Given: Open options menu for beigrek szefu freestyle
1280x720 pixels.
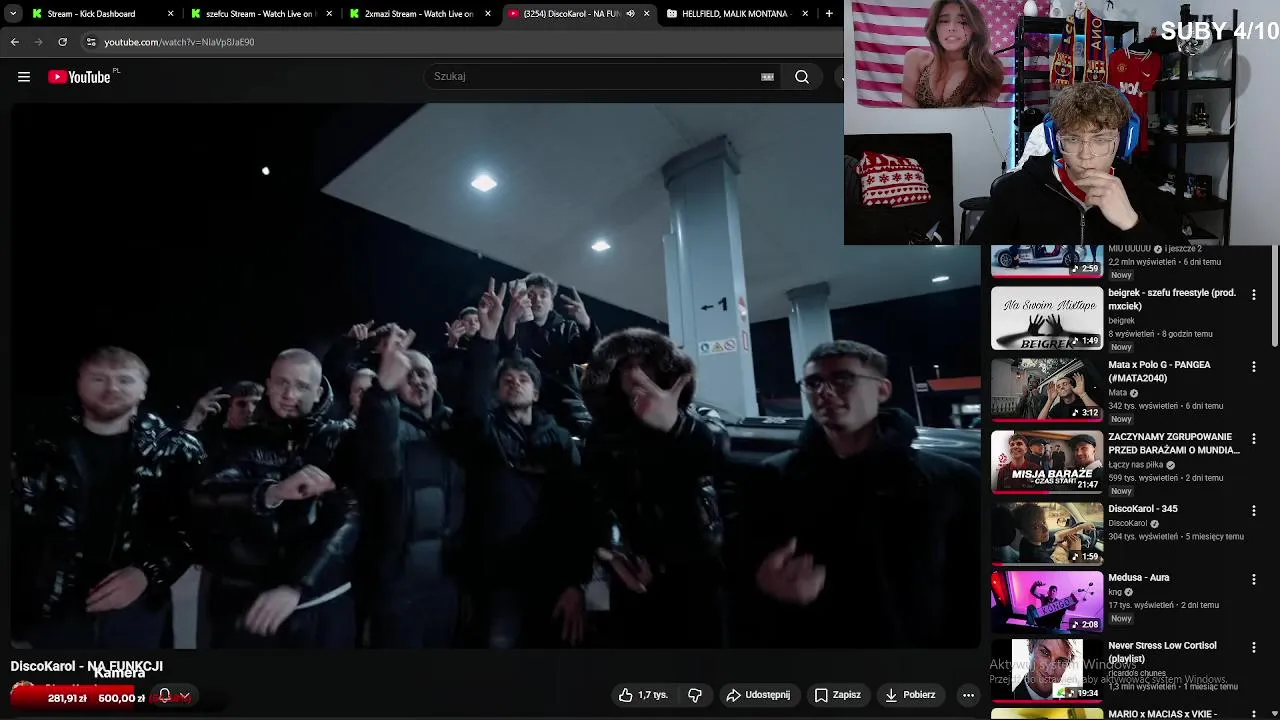Looking at the screenshot, I should pyautogui.click(x=1253, y=295).
